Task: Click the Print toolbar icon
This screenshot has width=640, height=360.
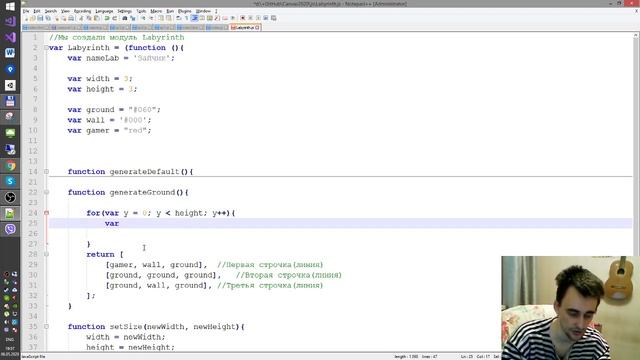Action: [71, 18]
